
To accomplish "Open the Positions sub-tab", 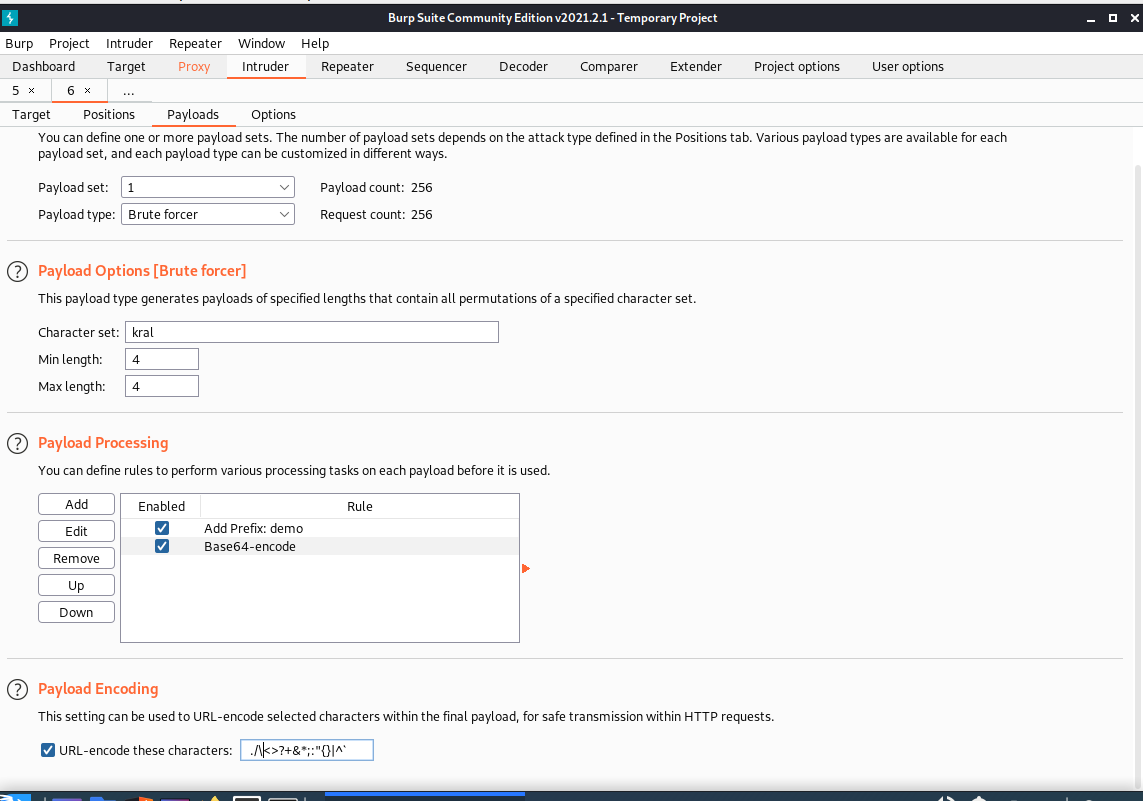I will click(x=109, y=114).
